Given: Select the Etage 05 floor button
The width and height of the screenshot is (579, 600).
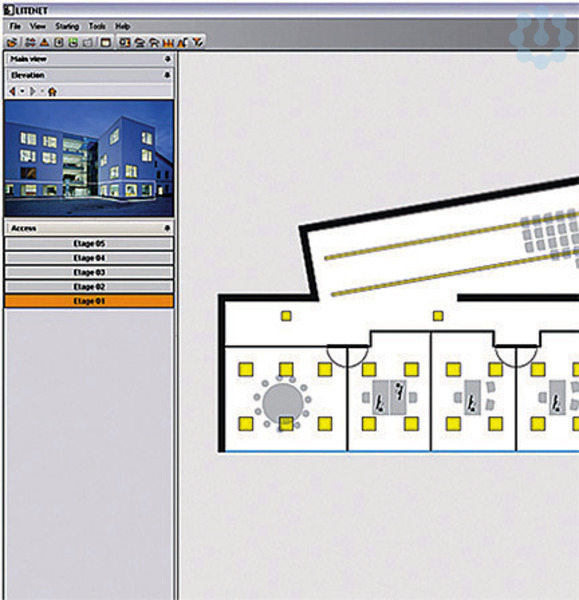Looking at the screenshot, I should pyautogui.click(x=89, y=243).
